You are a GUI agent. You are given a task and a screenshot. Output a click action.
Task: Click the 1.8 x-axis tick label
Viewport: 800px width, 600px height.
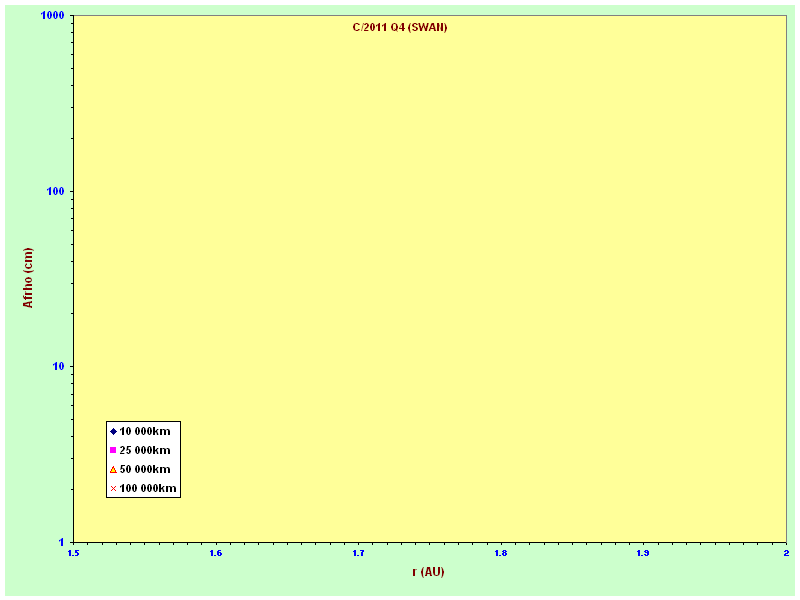tap(501, 554)
